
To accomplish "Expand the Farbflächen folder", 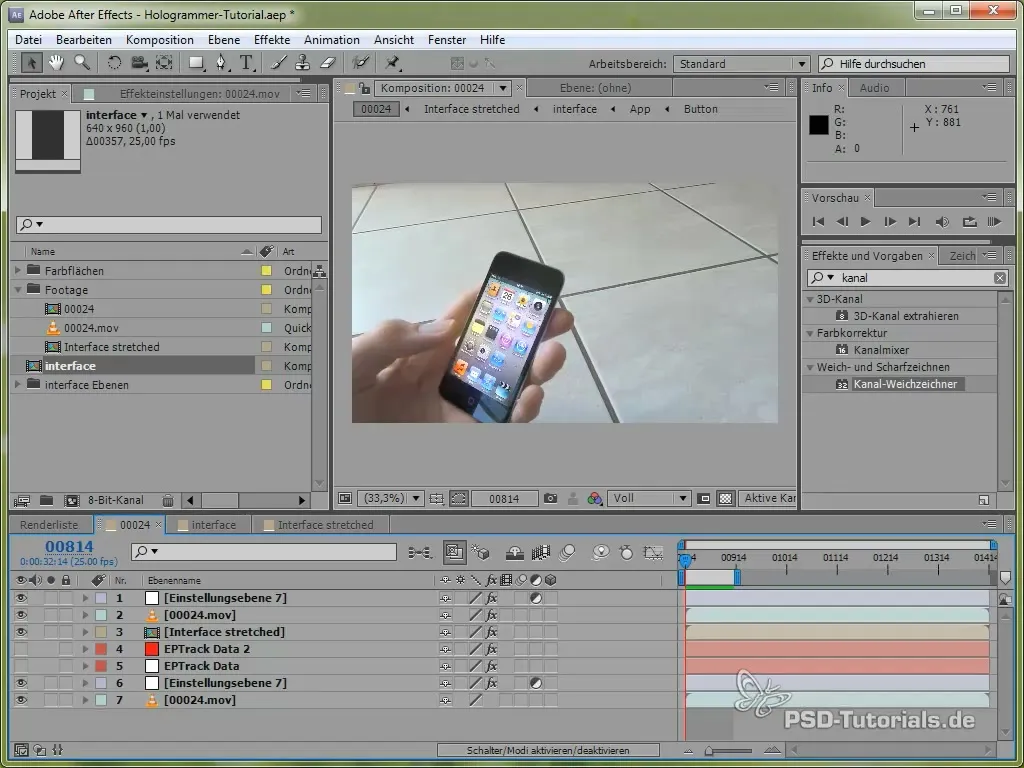I will [18, 270].
